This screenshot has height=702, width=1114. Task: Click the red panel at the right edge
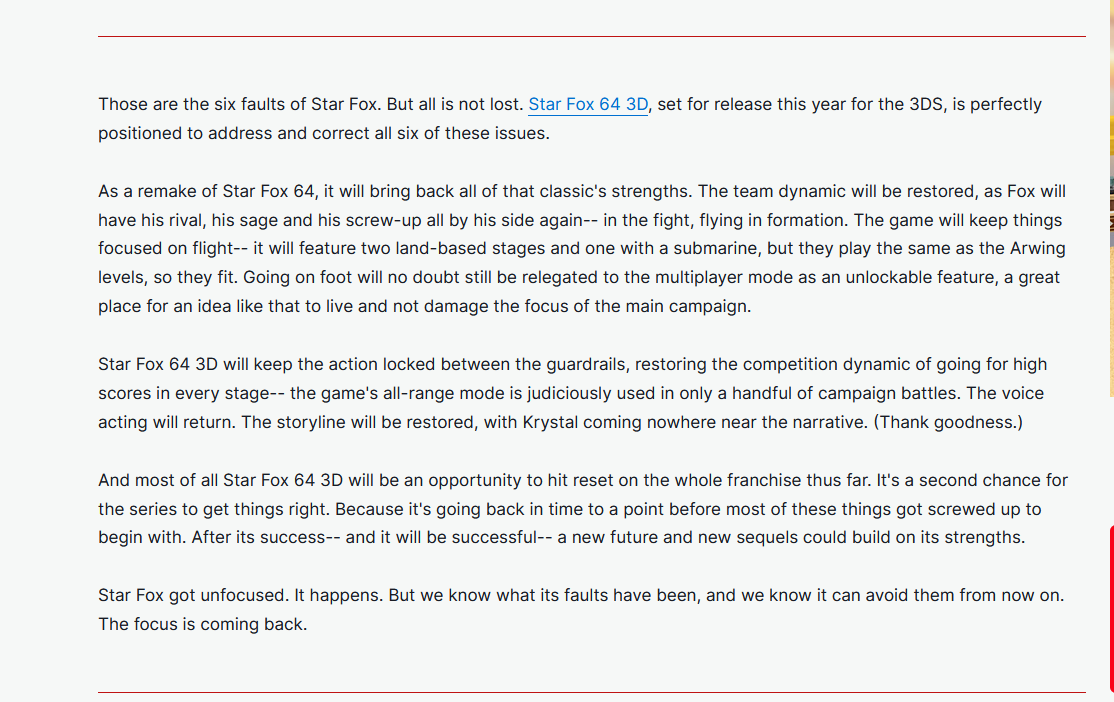point(1111,608)
